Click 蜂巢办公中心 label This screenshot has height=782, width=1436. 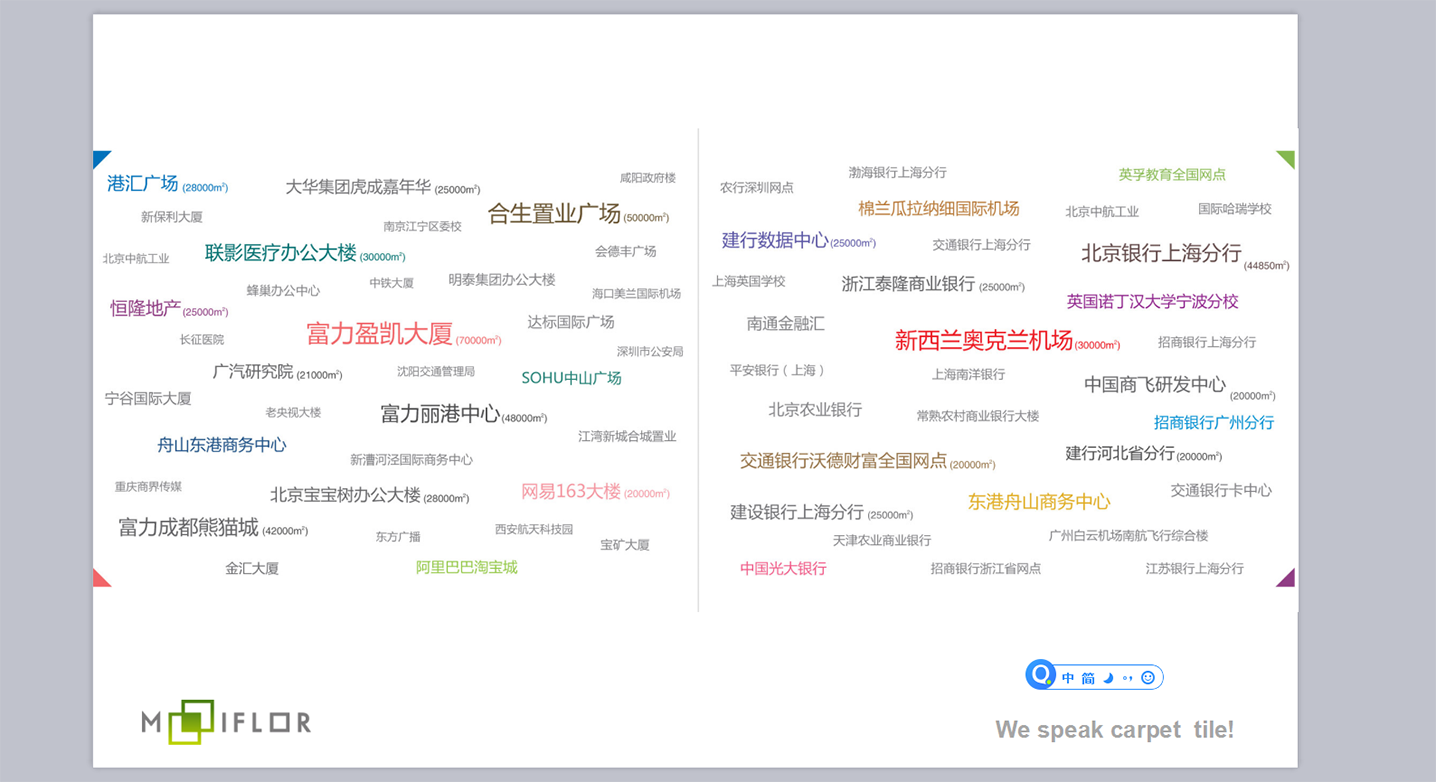[284, 291]
